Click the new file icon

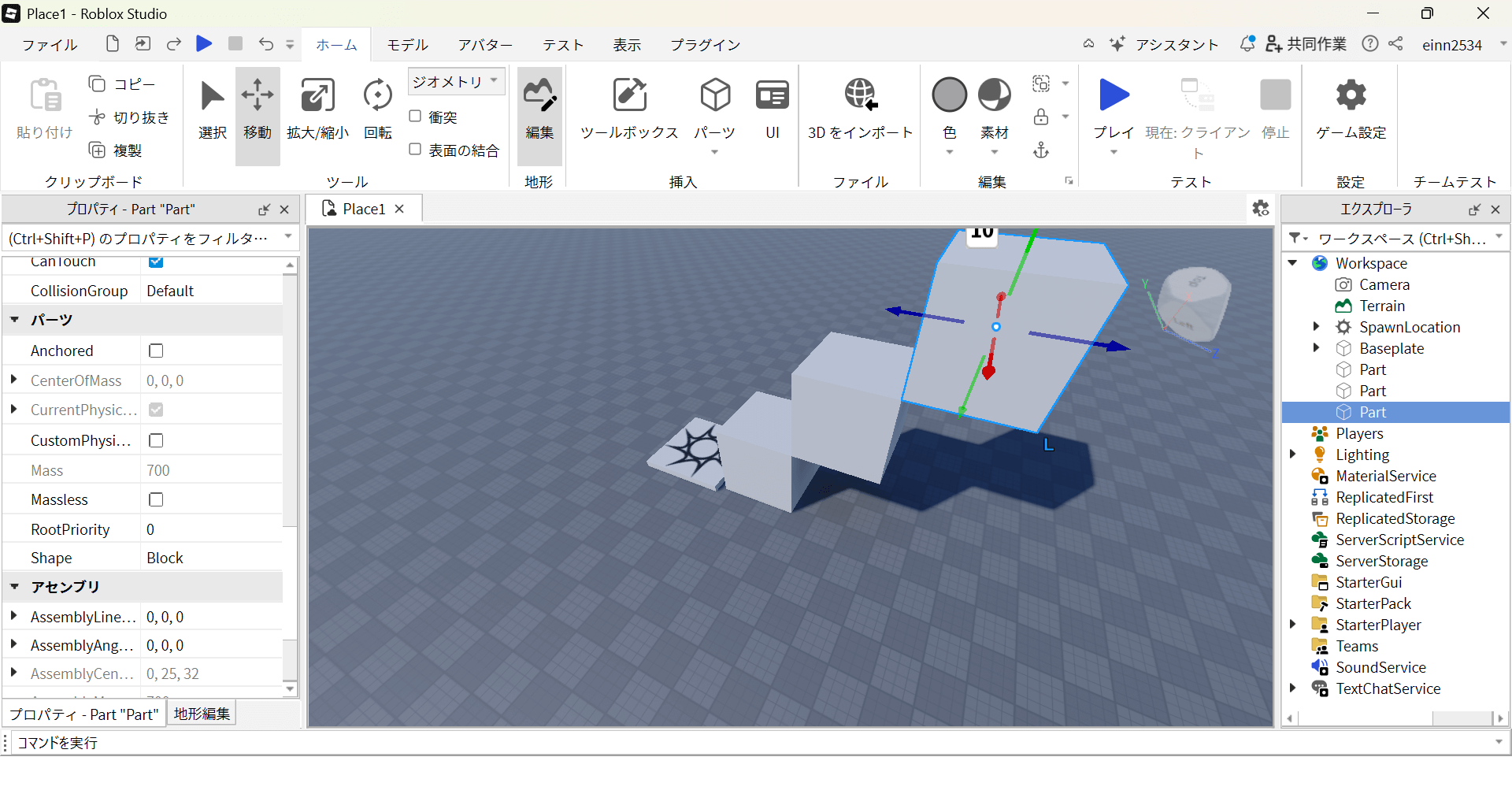pyautogui.click(x=113, y=44)
